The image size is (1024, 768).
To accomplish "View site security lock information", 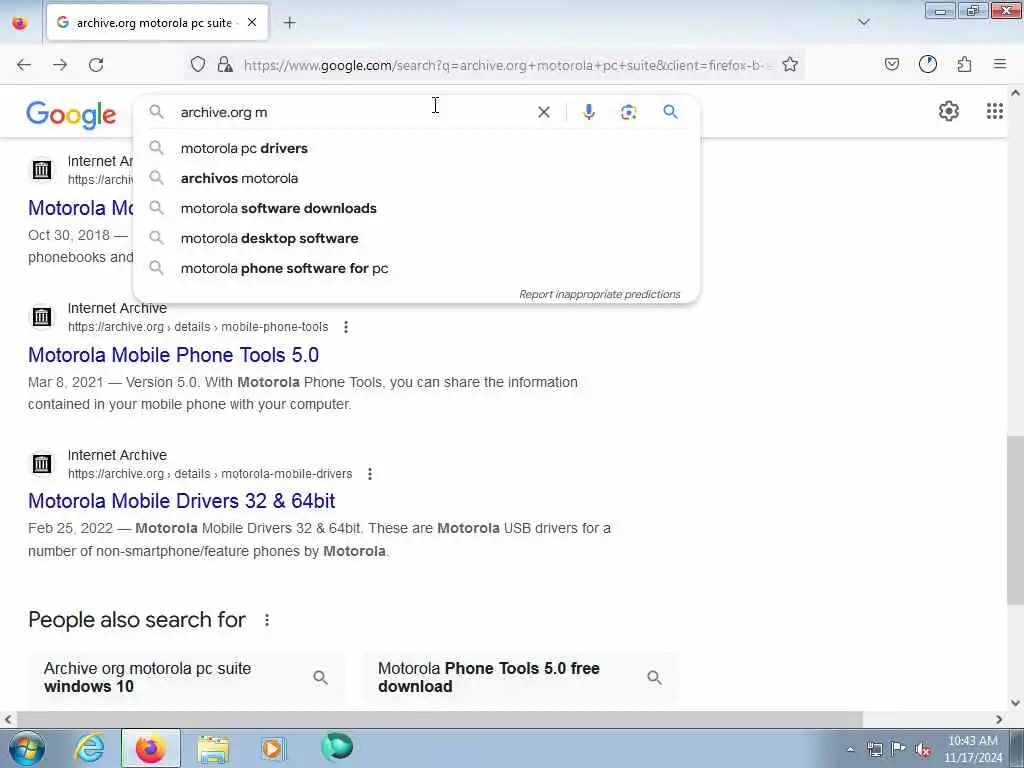I will click(x=225, y=64).
